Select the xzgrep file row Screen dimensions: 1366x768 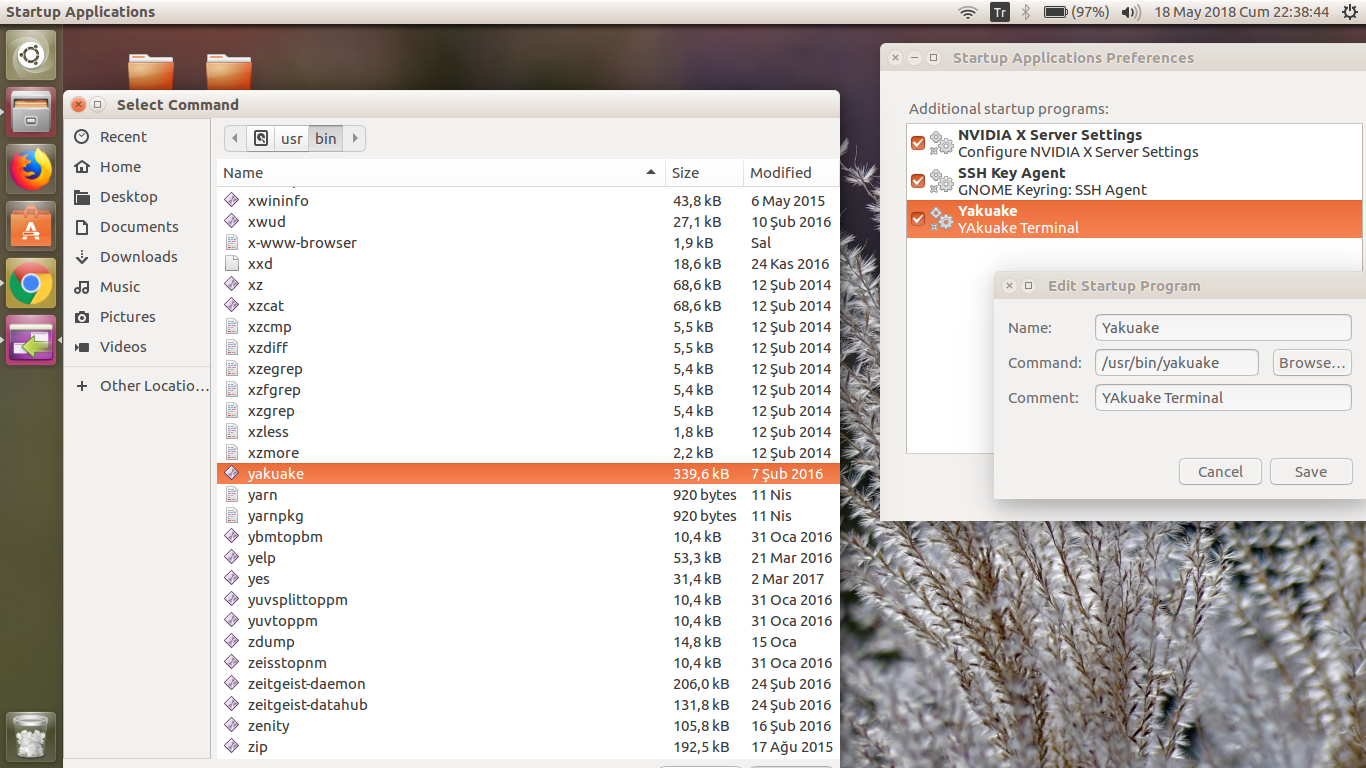tap(527, 411)
